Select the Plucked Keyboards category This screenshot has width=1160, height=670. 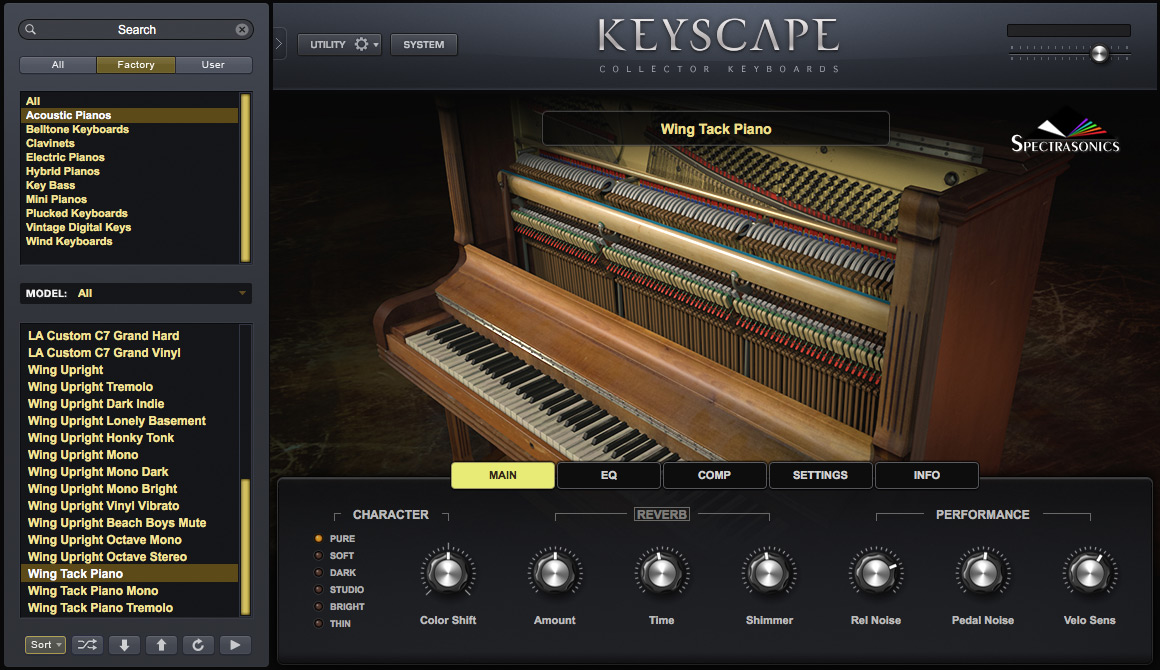pos(129,213)
